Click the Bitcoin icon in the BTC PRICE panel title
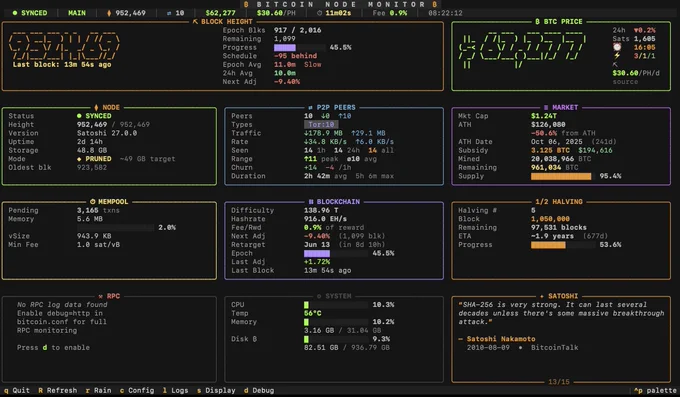680x397 pixels. click(537, 21)
